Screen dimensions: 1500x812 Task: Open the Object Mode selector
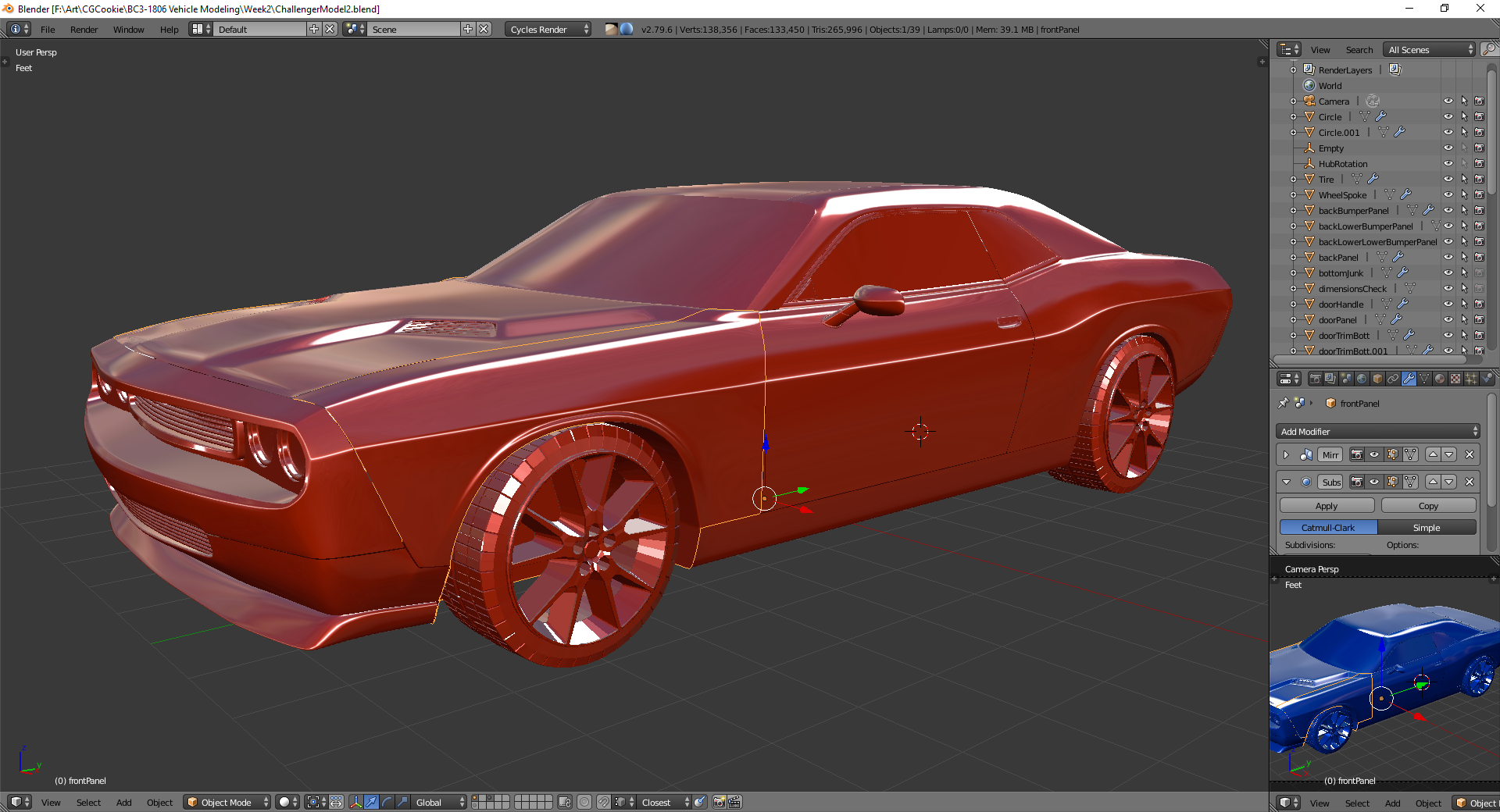click(227, 802)
